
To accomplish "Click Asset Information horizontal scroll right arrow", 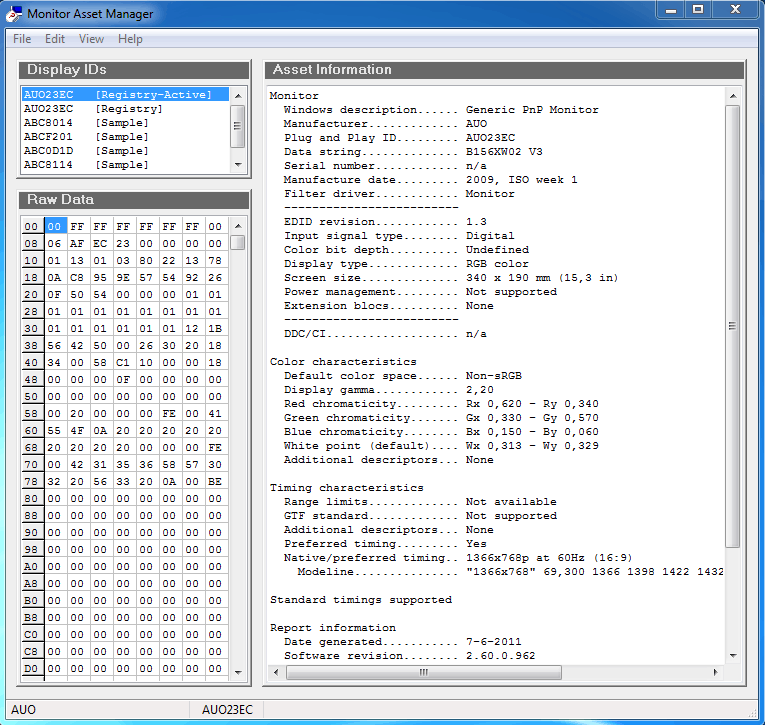I will [715, 672].
